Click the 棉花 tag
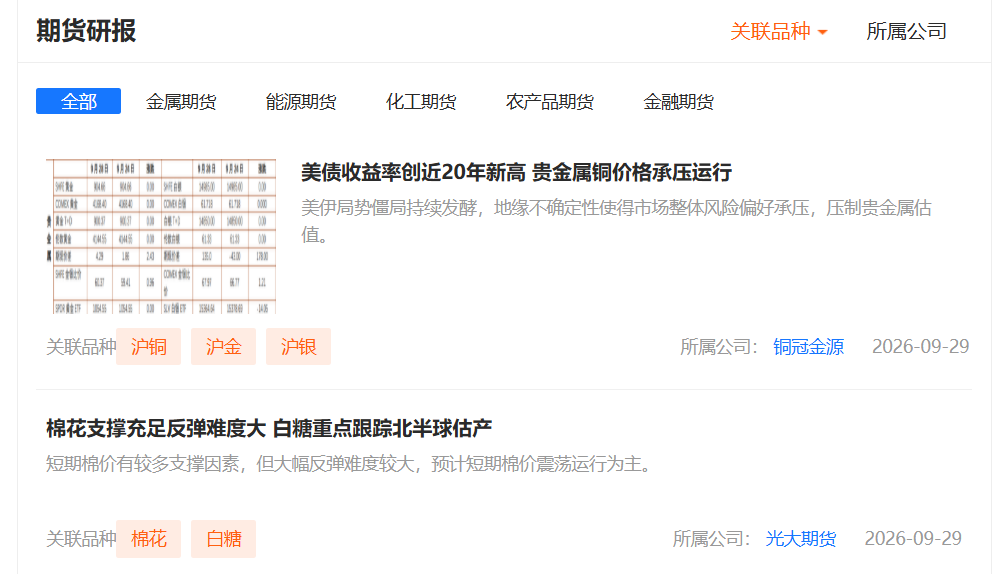Viewport: 994px width, 574px height. tap(148, 539)
